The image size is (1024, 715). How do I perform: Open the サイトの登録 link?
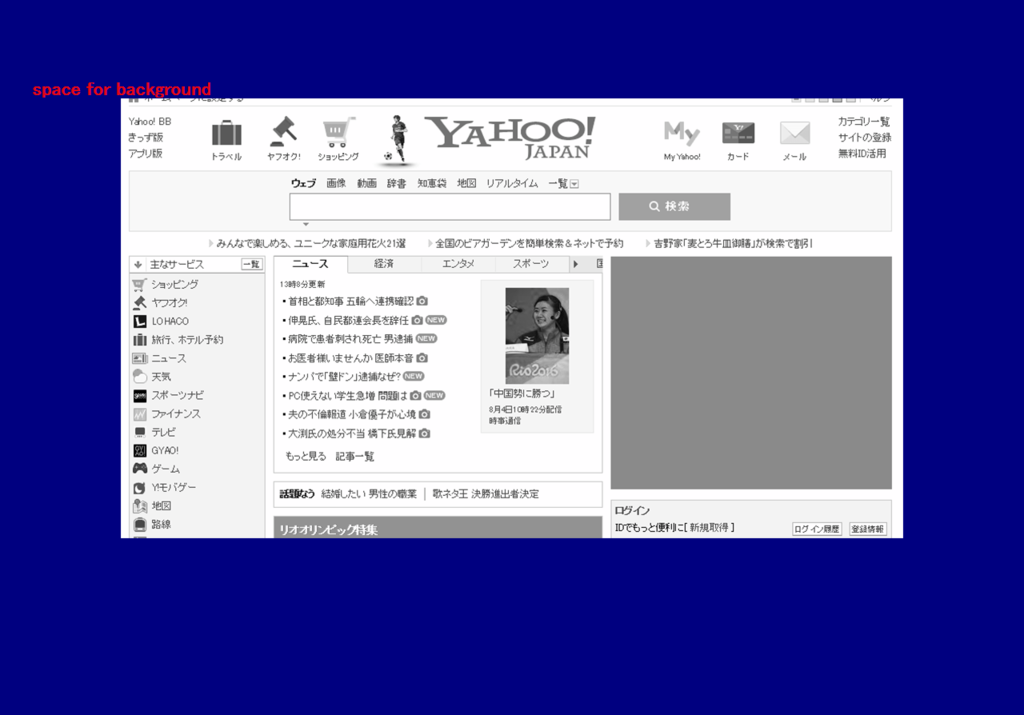[x=865, y=137]
